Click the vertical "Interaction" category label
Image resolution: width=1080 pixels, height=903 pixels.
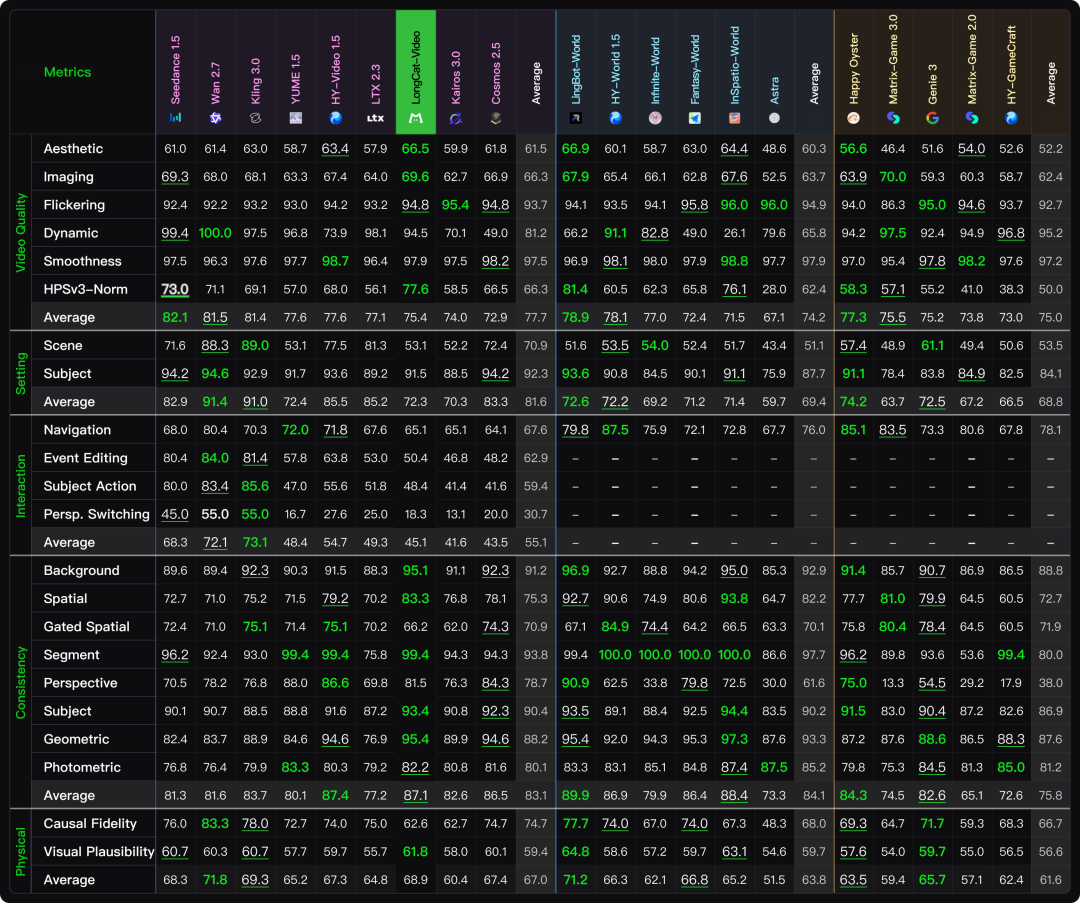click(21, 486)
